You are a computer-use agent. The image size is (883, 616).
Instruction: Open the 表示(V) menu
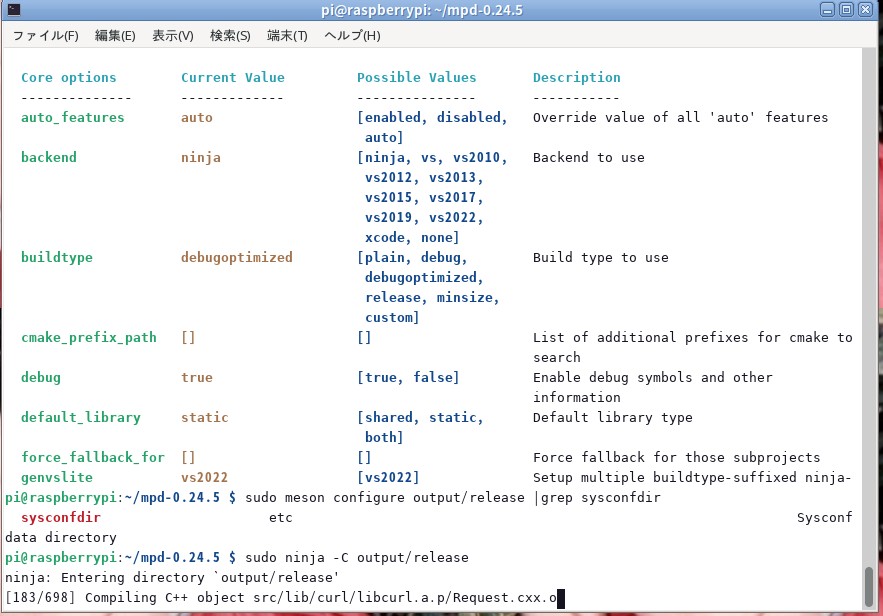pyautogui.click(x=172, y=36)
